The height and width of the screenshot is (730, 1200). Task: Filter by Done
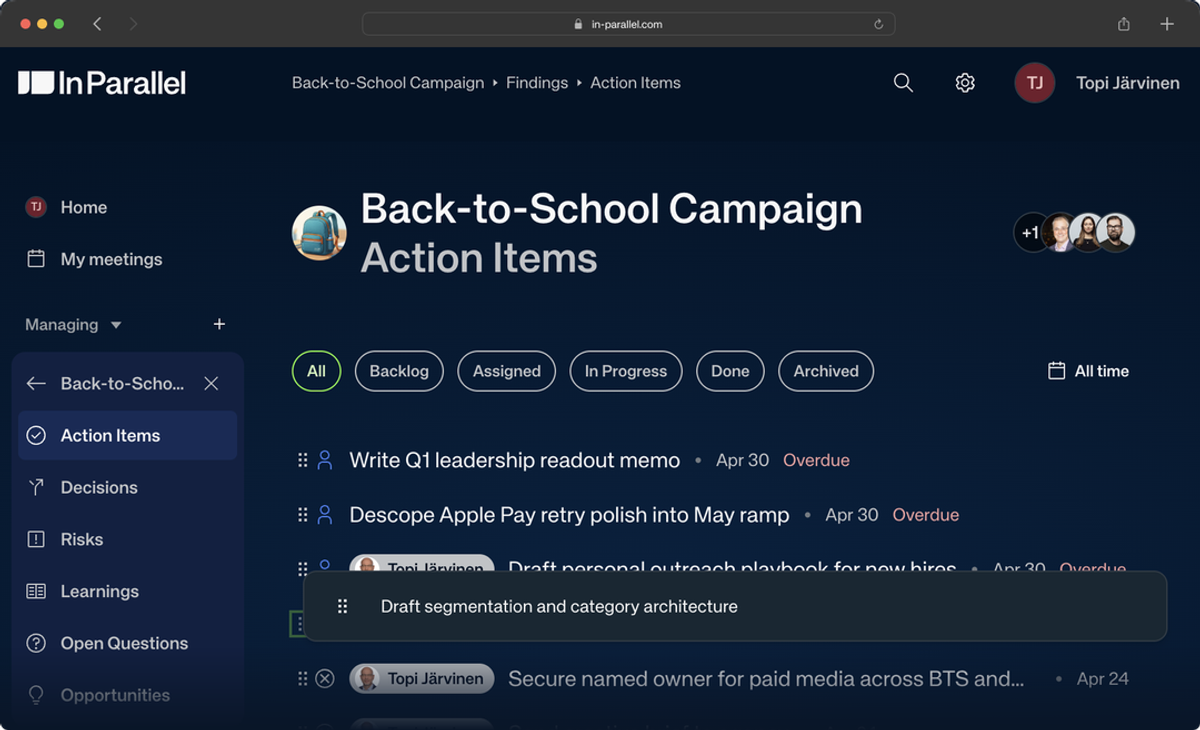tap(730, 371)
